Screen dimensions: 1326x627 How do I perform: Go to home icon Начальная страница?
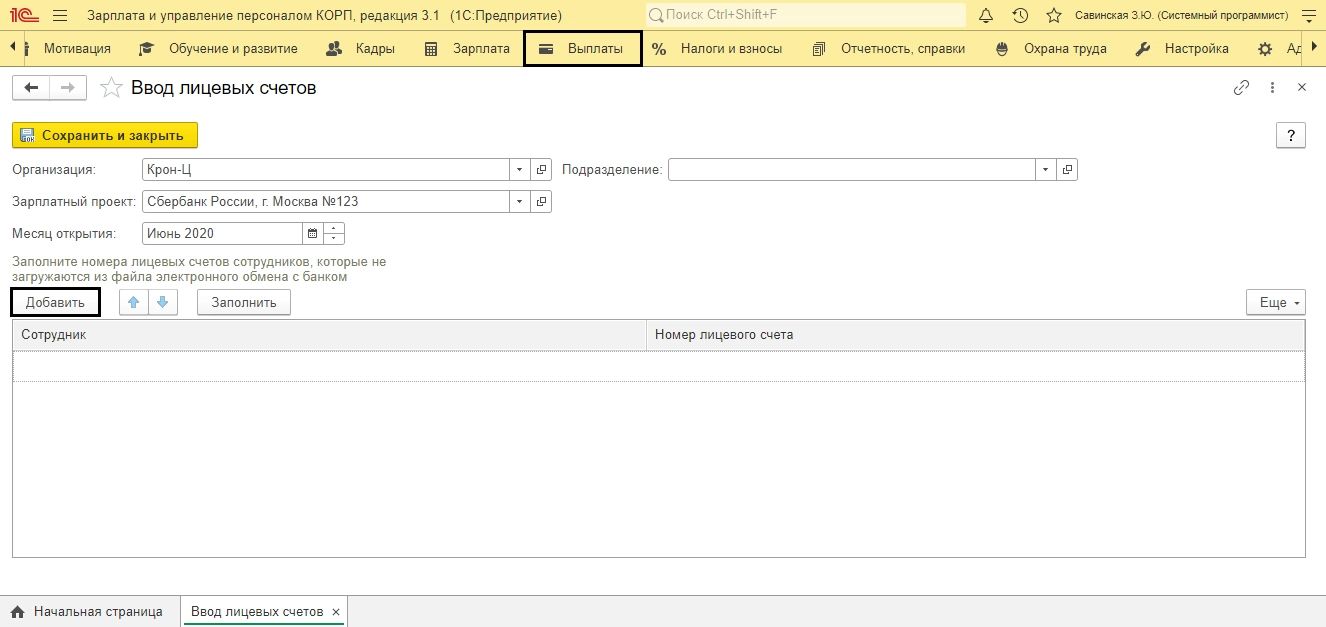pos(17,612)
